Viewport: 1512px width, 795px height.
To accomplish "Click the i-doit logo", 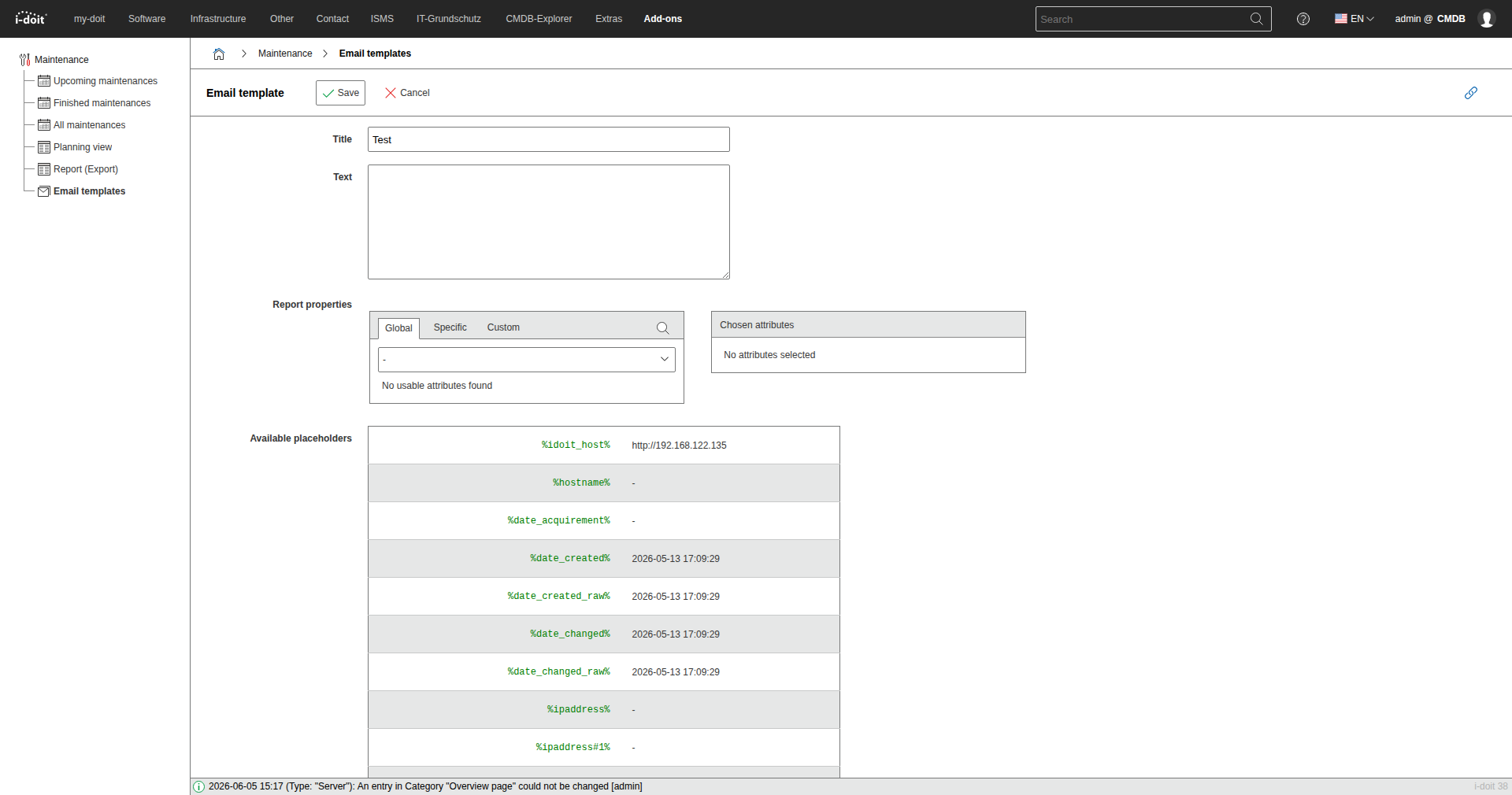I will 31,18.
